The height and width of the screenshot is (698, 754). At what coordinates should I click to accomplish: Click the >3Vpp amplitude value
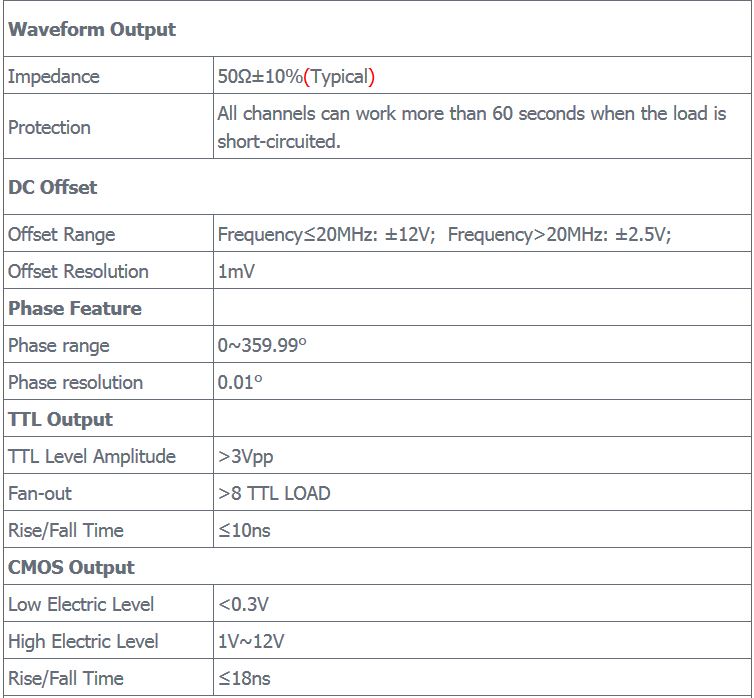click(245, 456)
